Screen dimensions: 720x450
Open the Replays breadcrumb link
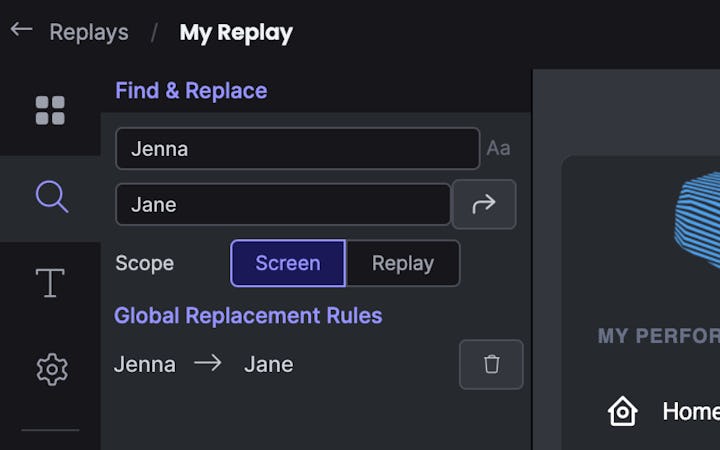pos(89,32)
